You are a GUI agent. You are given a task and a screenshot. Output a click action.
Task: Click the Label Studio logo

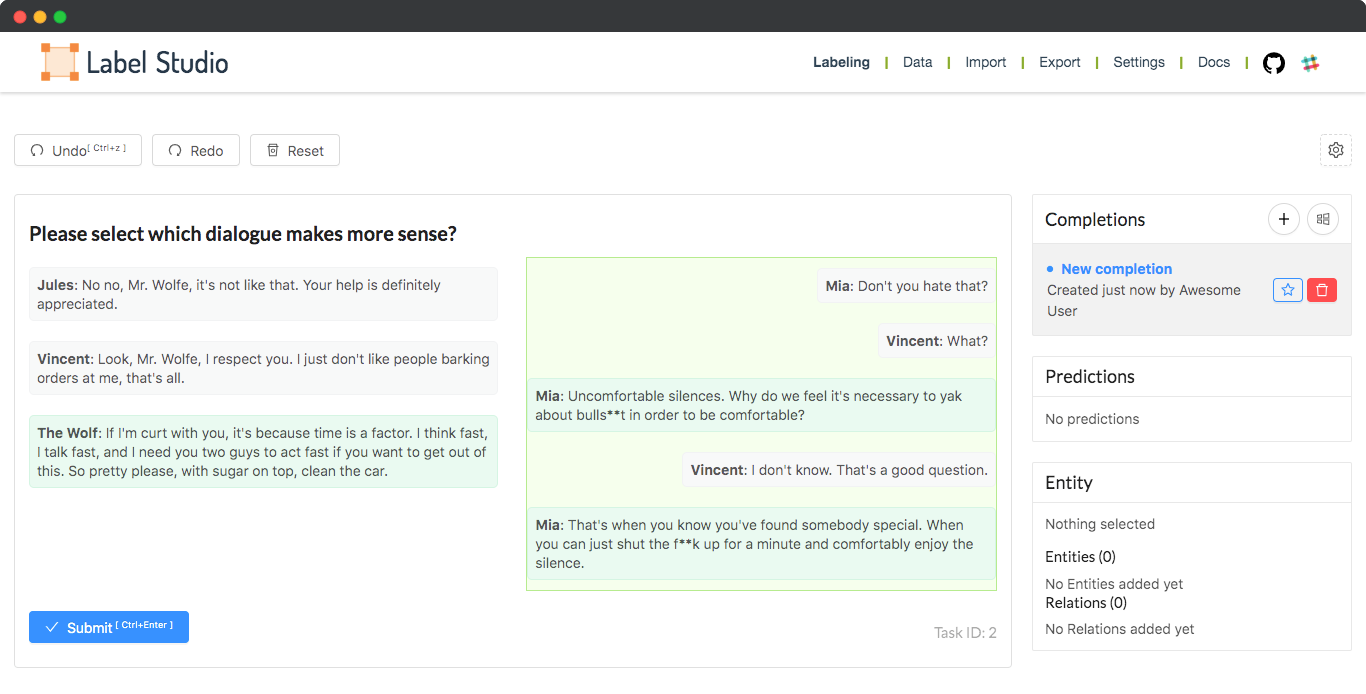[135, 62]
